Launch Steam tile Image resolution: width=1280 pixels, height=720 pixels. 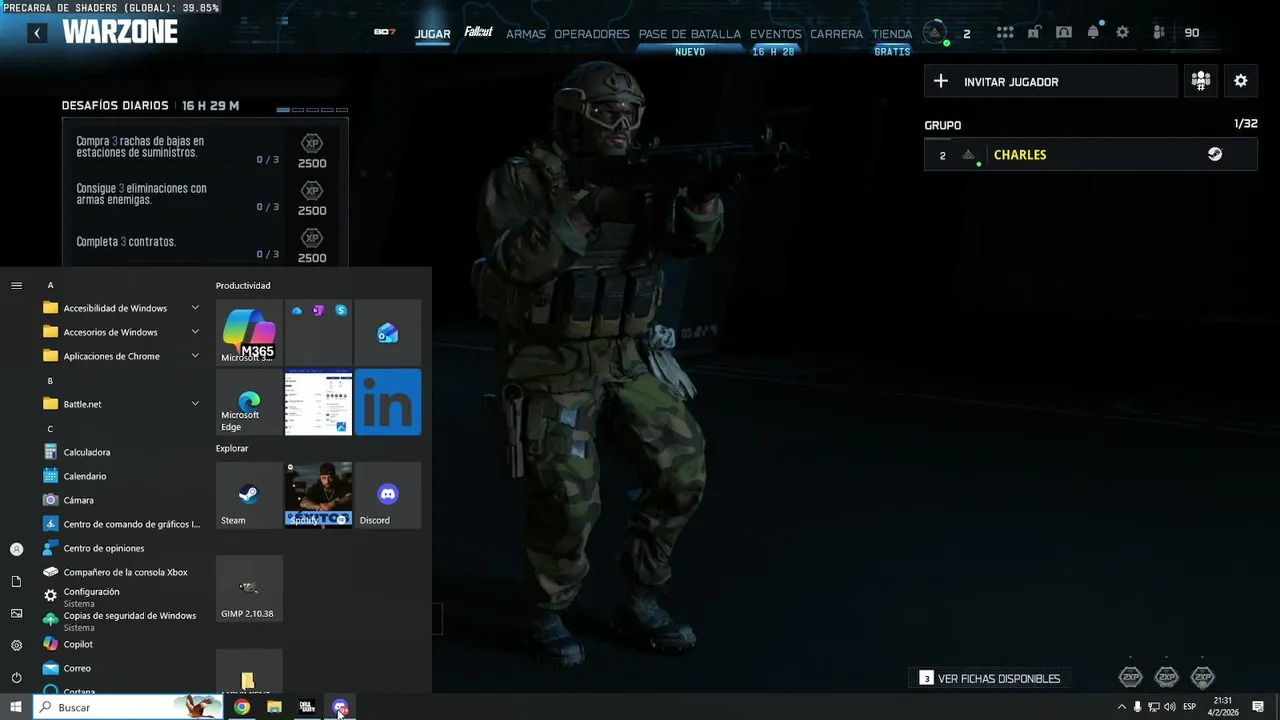point(249,495)
